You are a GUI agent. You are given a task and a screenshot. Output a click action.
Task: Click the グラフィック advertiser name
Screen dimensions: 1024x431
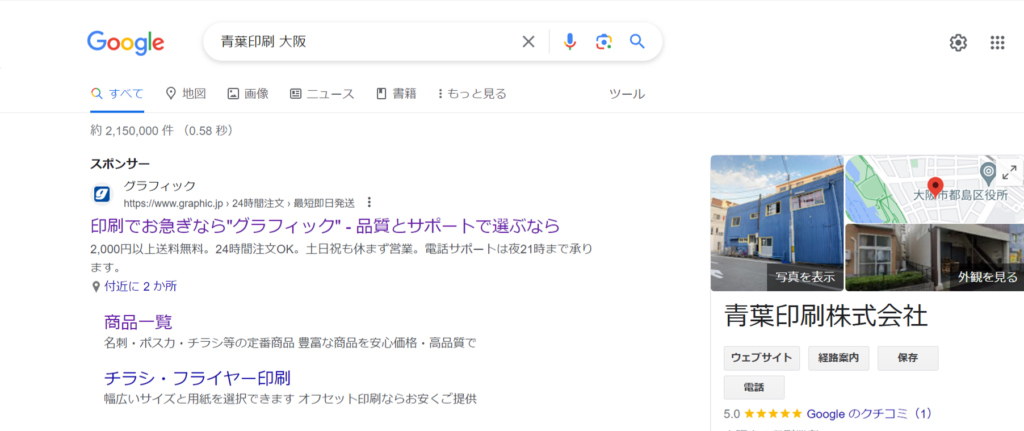[160, 185]
